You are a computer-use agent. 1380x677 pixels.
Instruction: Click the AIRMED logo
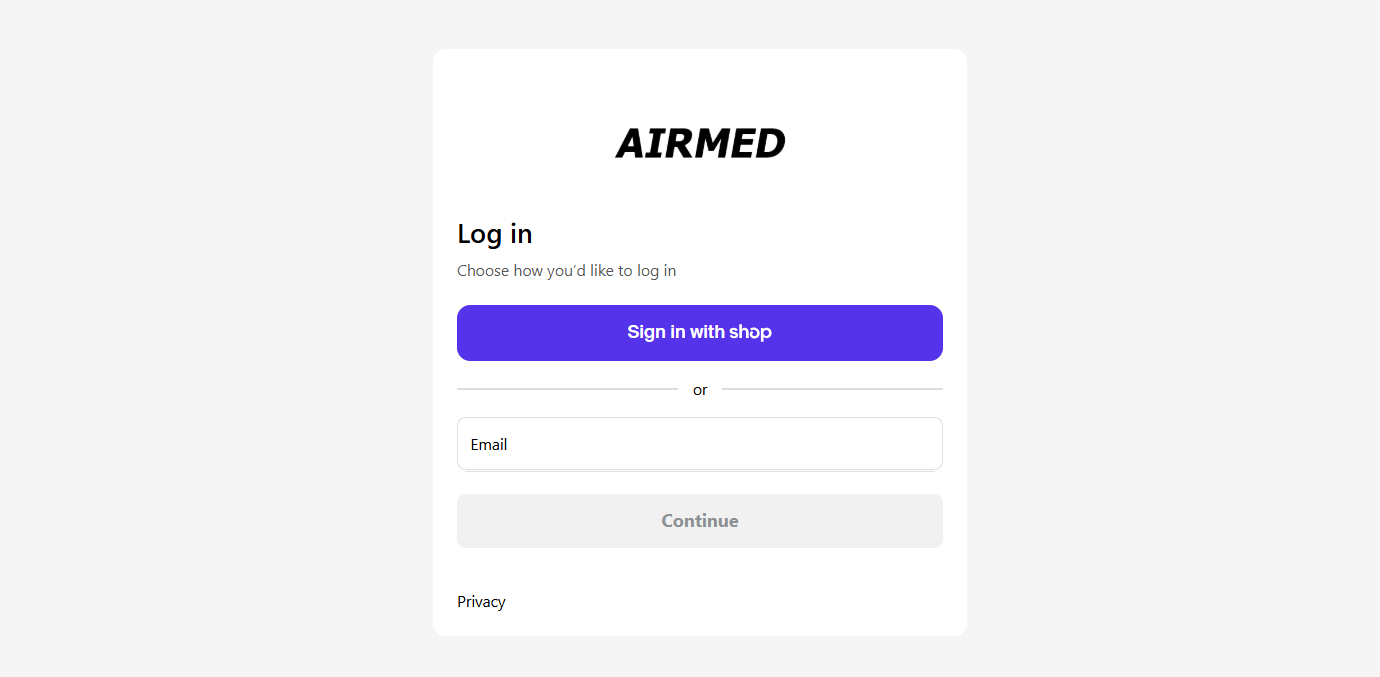pos(700,143)
